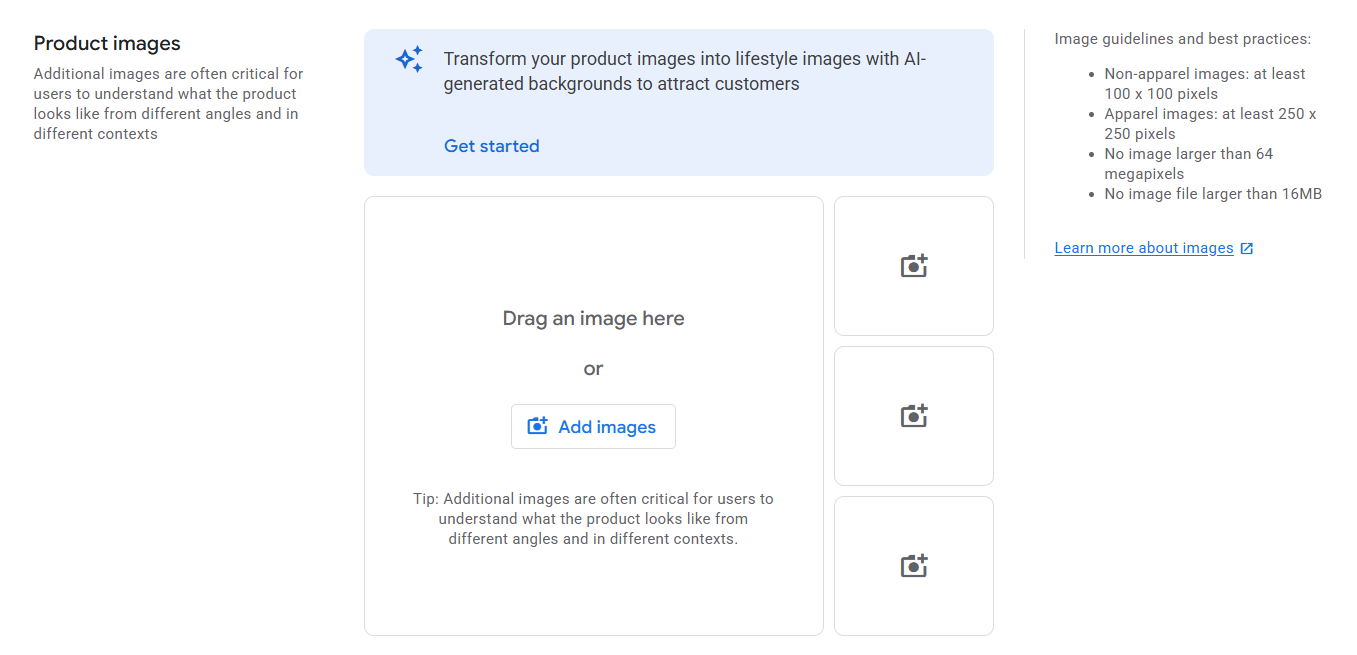Screen dimensions: 1357x655
Task: Select the add-photo icon in the first empty placeholder
Action: click(913, 265)
